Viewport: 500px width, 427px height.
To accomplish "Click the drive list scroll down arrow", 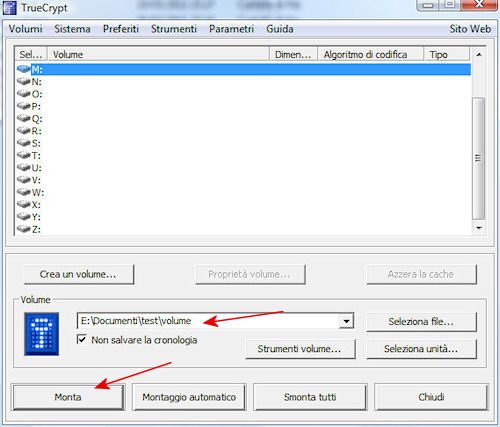I will [x=479, y=228].
